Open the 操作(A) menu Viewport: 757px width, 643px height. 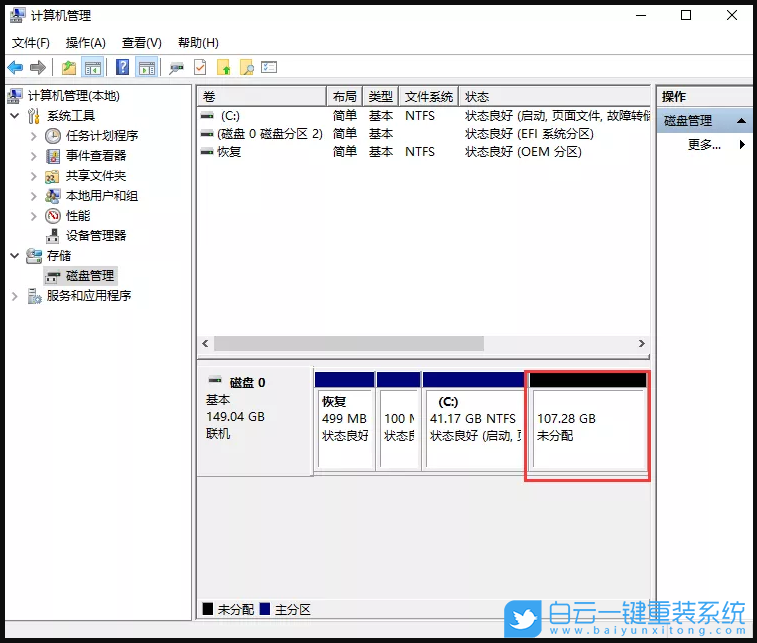click(x=85, y=43)
